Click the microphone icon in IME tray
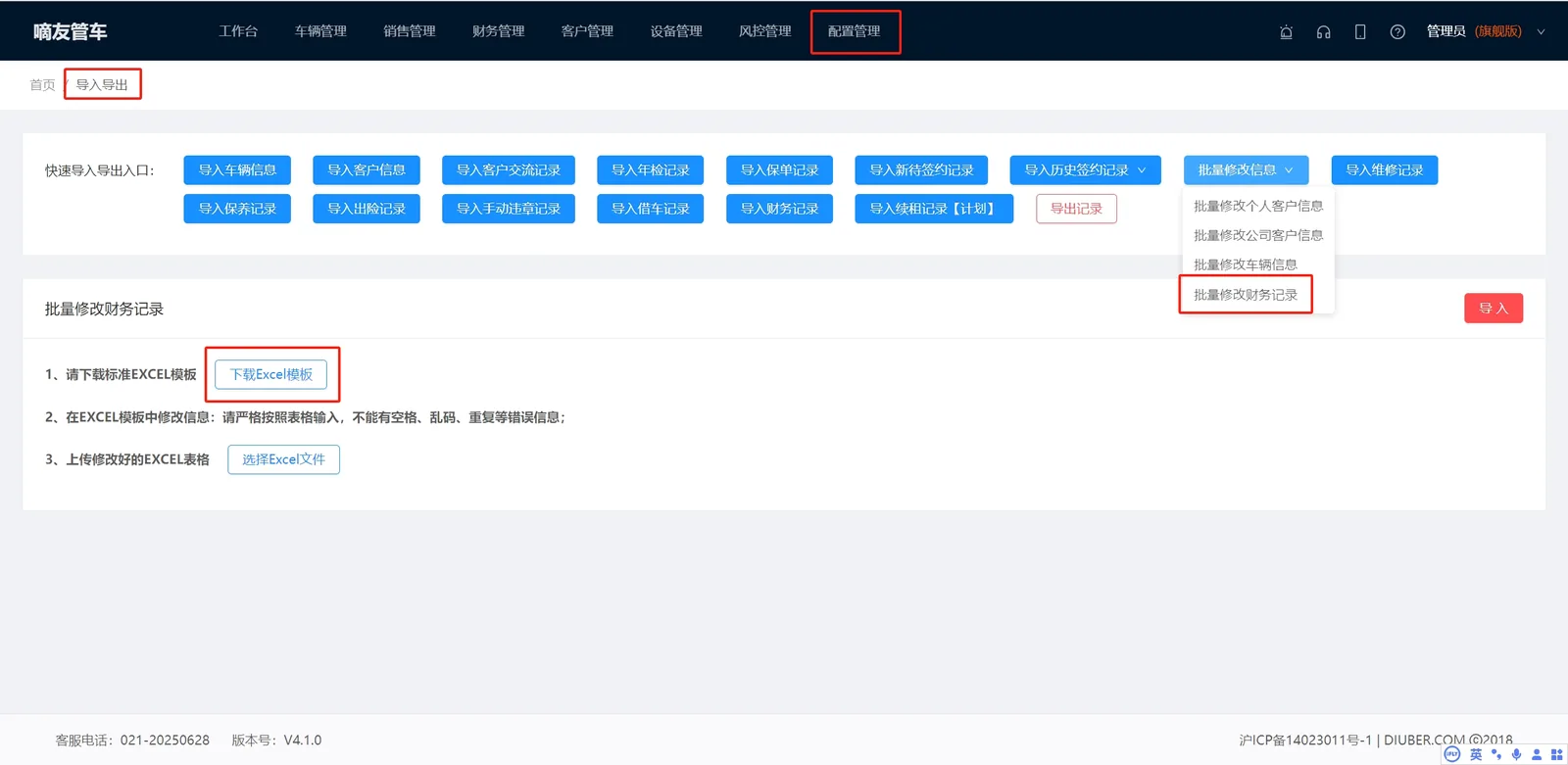This screenshot has height=765, width=1568. point(1516,754)
